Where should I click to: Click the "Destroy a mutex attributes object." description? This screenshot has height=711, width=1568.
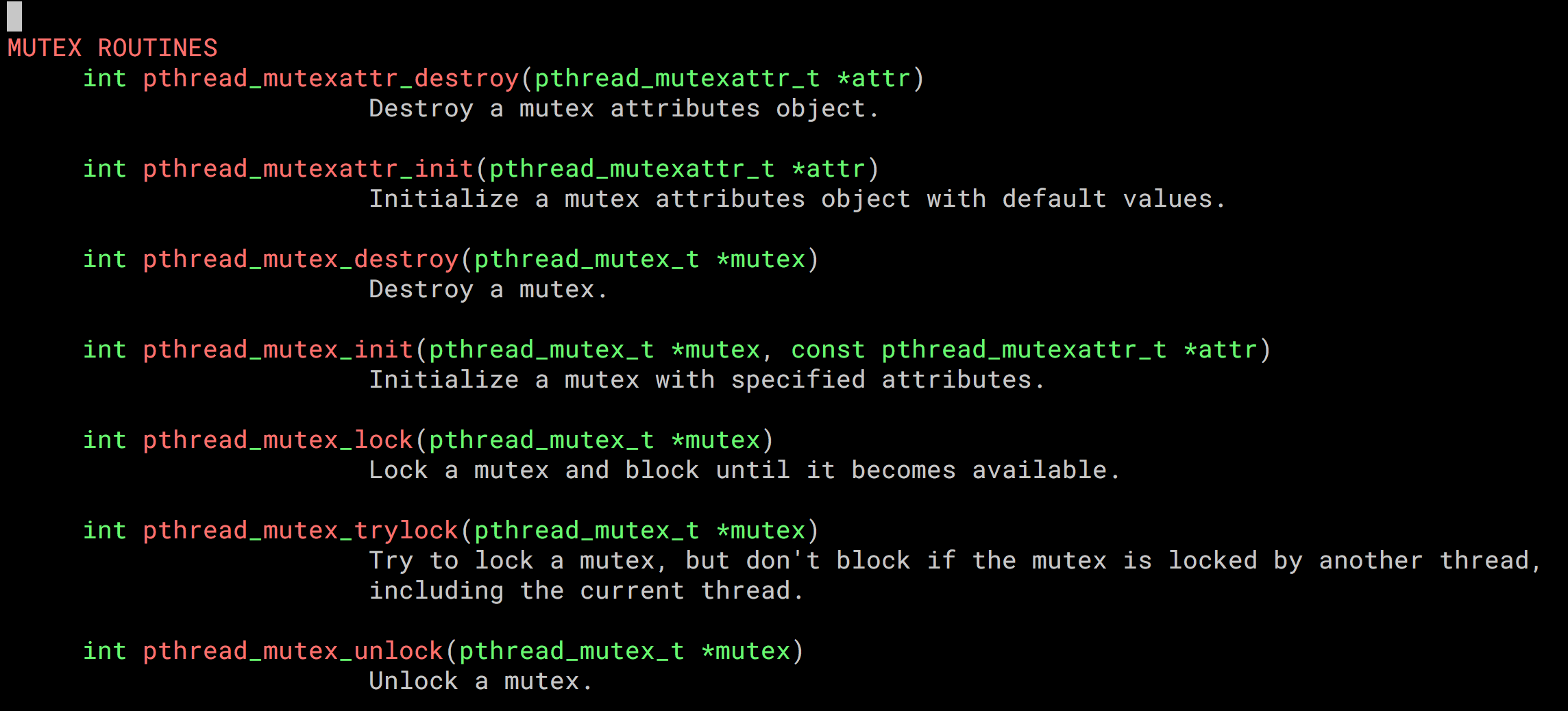[624, 108]
